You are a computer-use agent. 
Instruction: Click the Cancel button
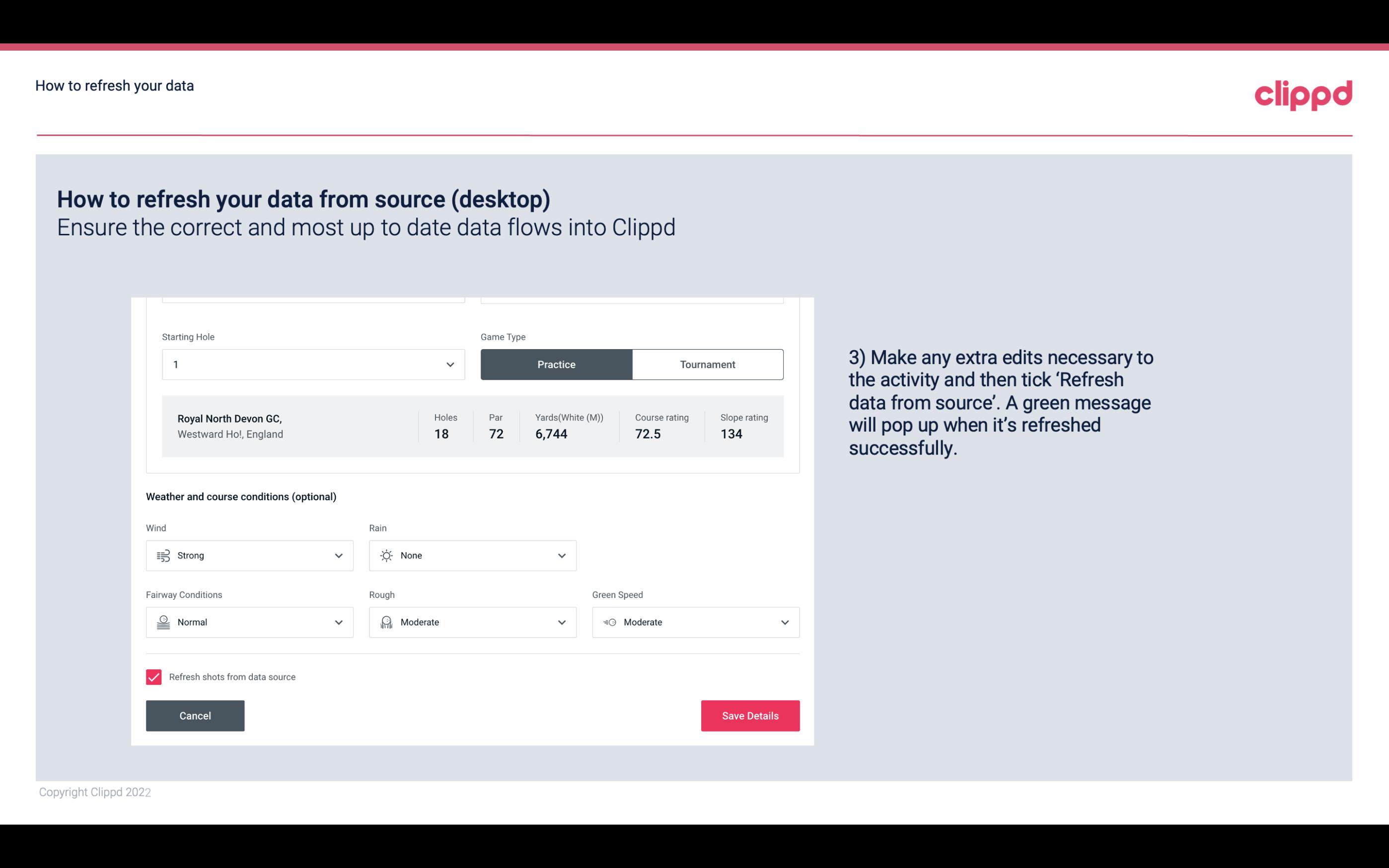point(195,716)
